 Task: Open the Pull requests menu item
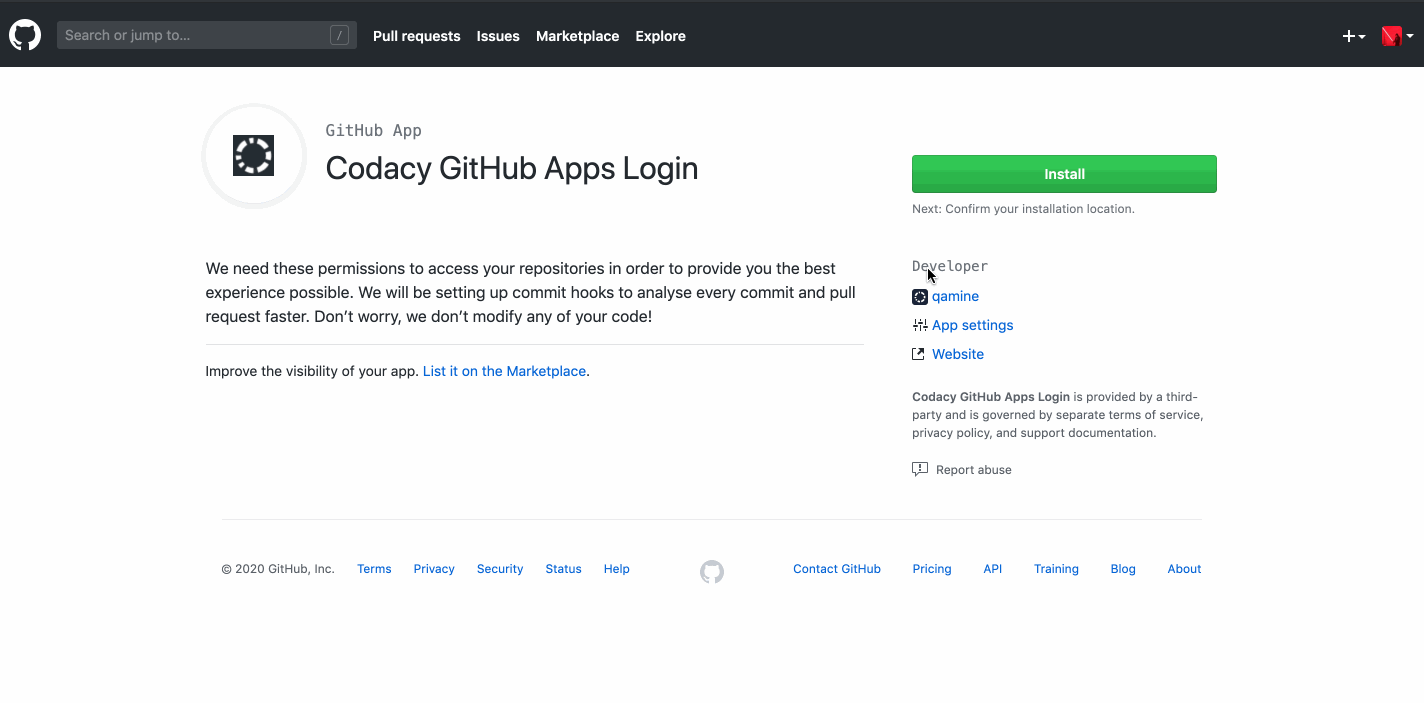[x=416, y=36]
